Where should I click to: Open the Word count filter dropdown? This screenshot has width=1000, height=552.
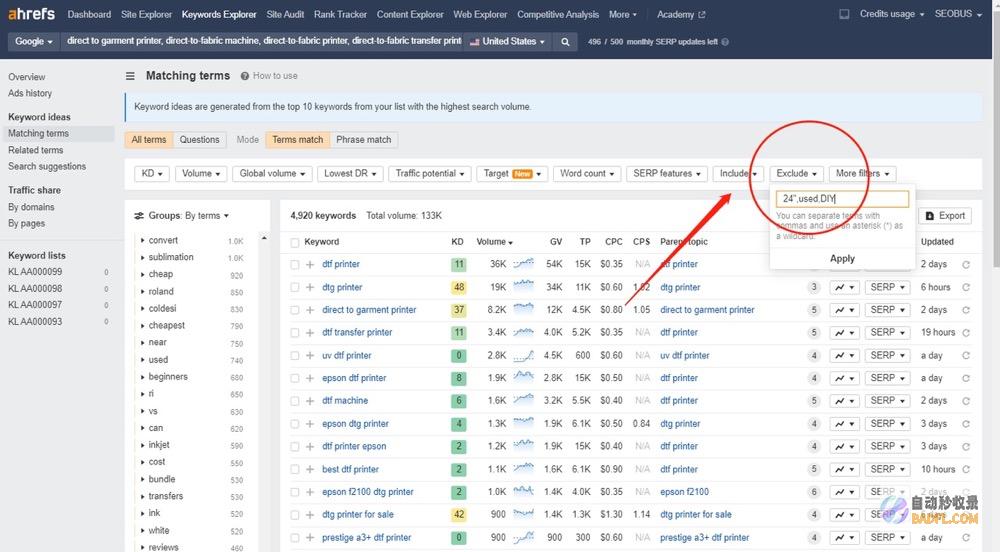[587, 173]
